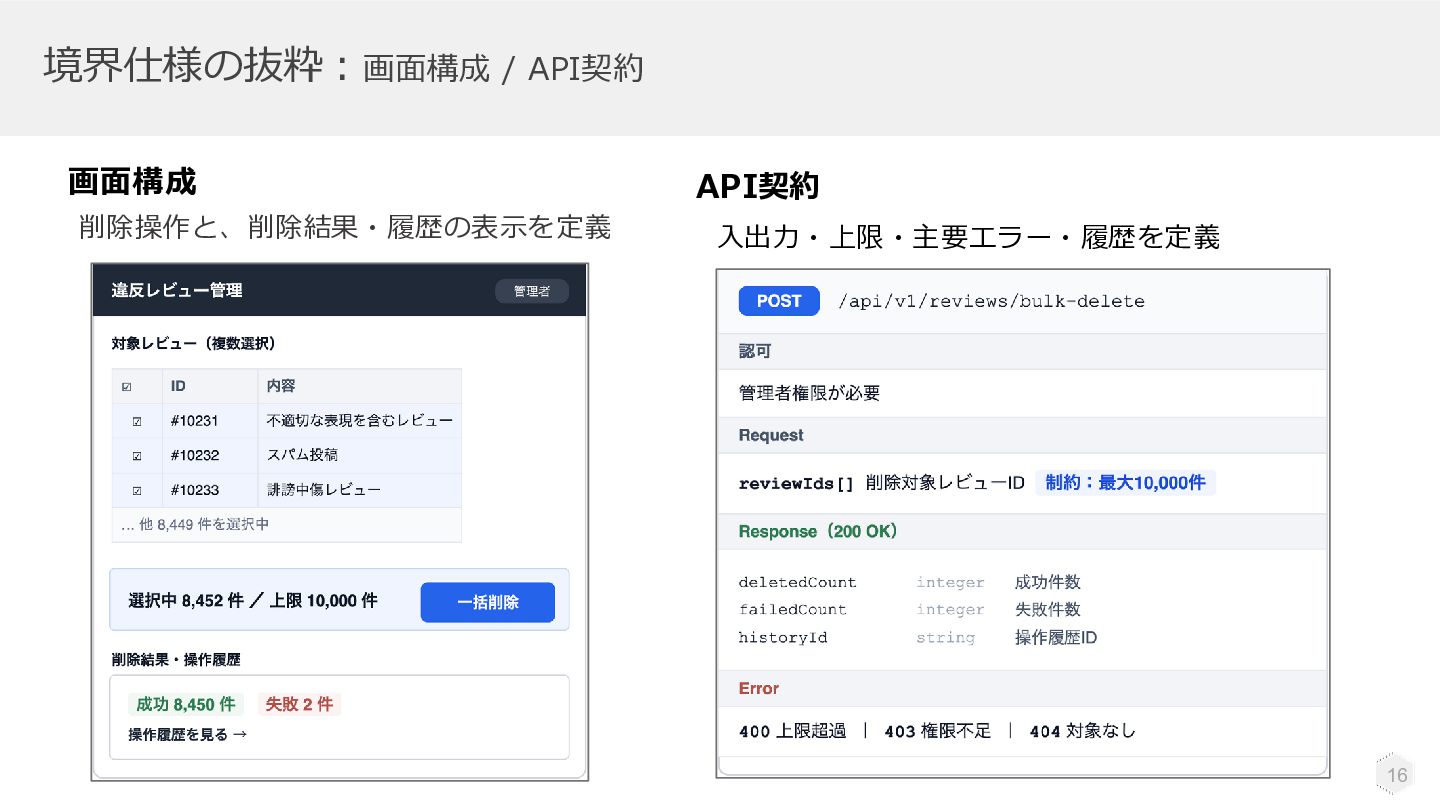
Task: Expand the Request section header
Action: tap(1022, 435)
